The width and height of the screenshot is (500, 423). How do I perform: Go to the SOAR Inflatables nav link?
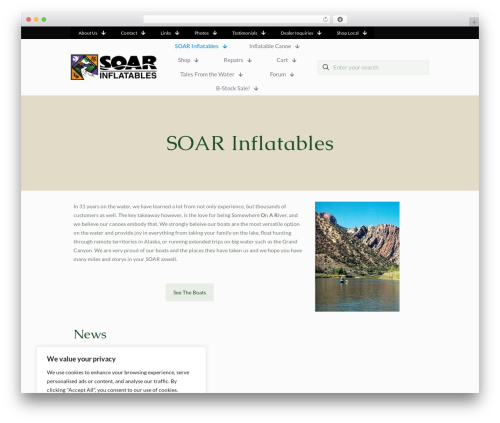coord(197,46)
